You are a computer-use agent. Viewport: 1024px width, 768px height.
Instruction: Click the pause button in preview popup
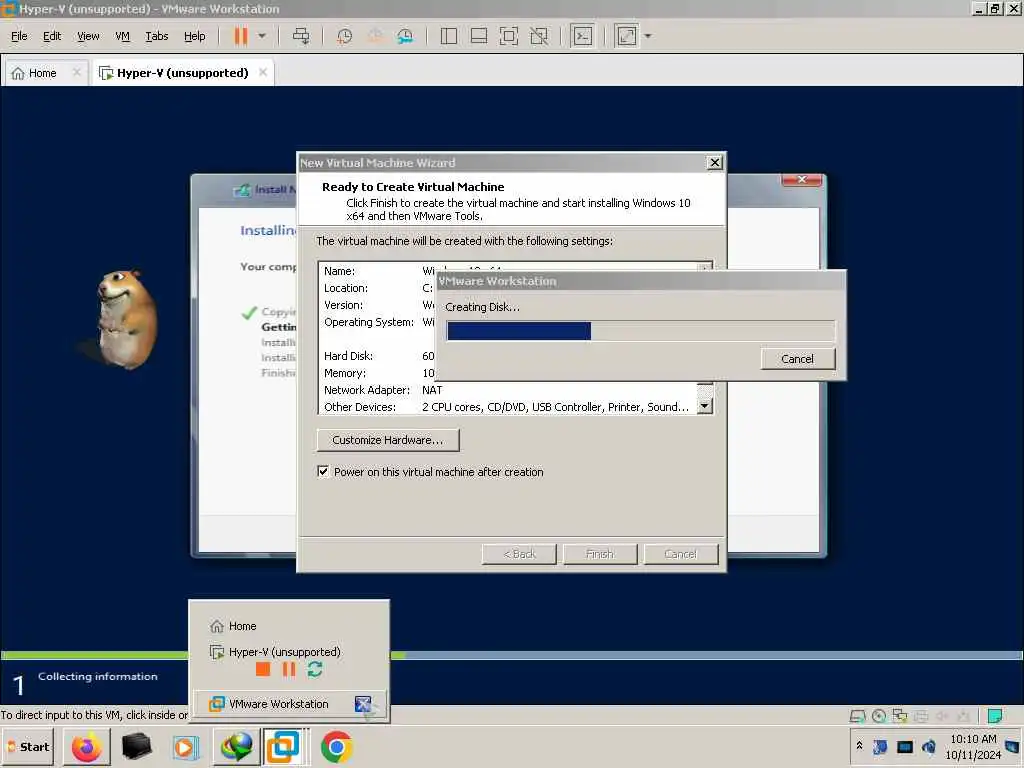pyautogui.click(x=289, y=669)
